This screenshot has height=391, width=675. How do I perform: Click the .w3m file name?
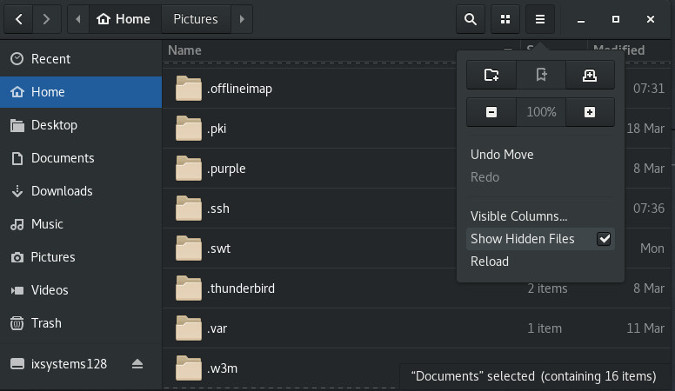coord(222,369)
